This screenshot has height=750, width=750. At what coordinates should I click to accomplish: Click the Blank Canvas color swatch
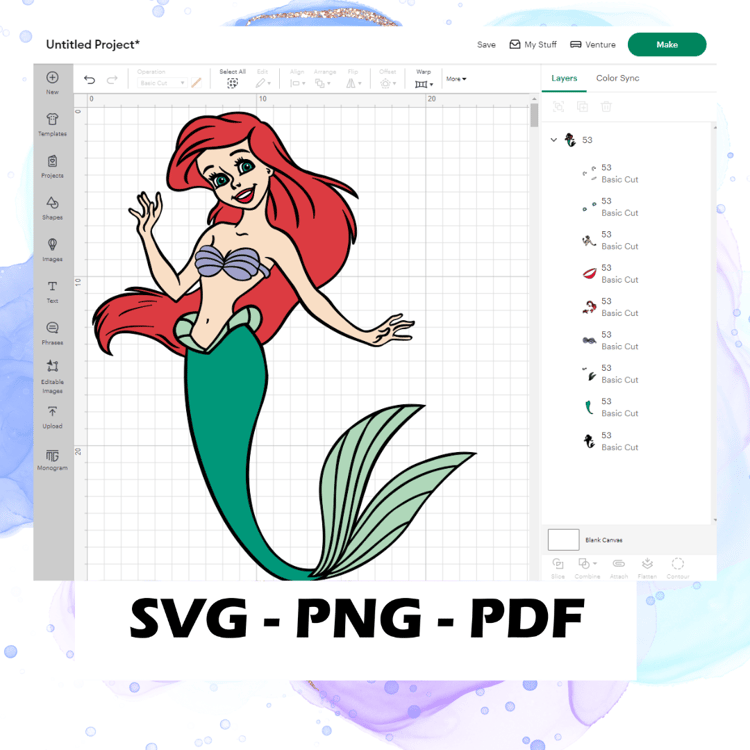(x=563, y=540)
